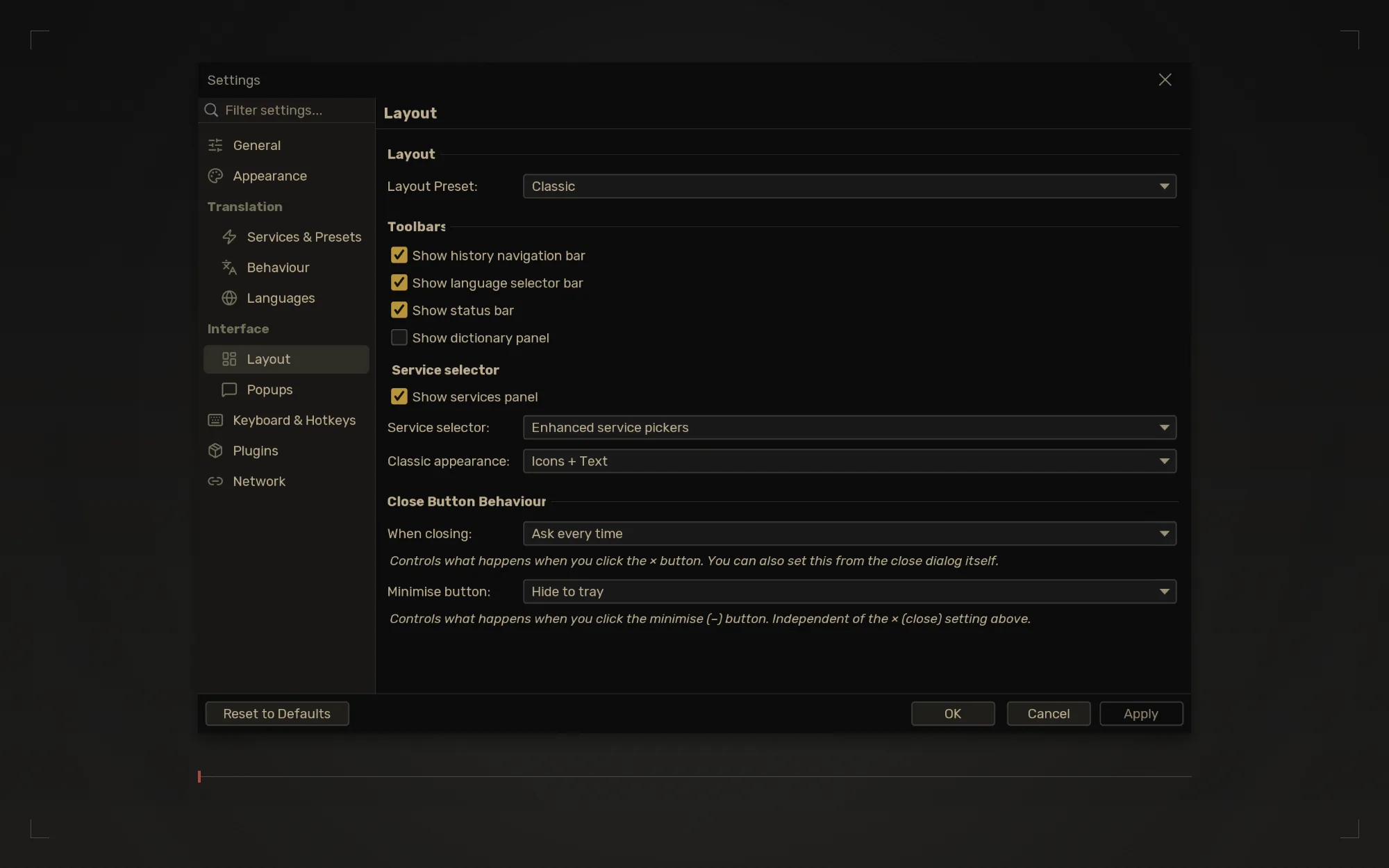Screen dimensions: 1389x868
Task: Open Keyboard & Hotkeys settings
Action: (x=286, y=420)
